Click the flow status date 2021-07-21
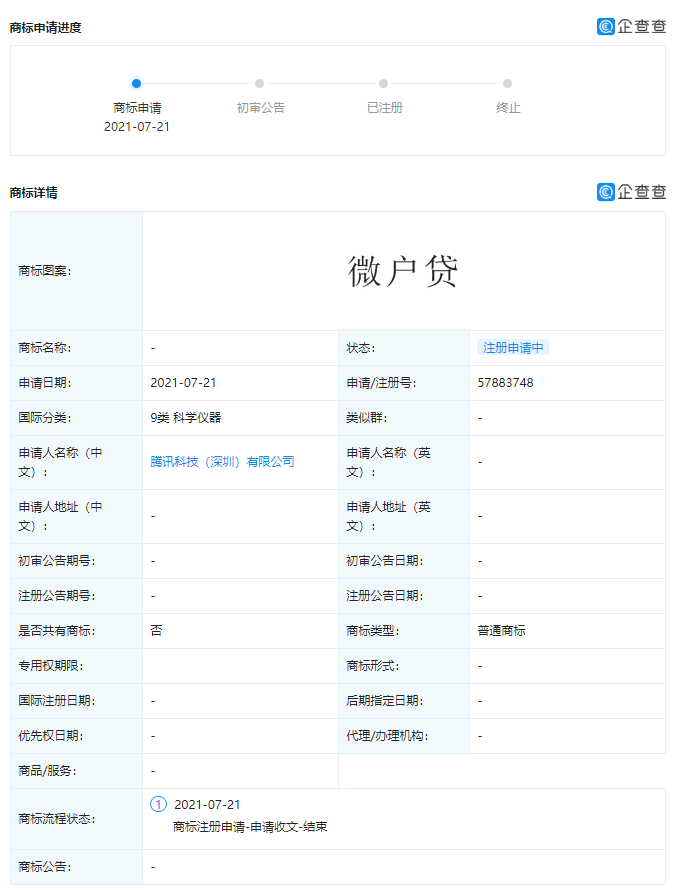676x890 pixels. click(207, 804)
